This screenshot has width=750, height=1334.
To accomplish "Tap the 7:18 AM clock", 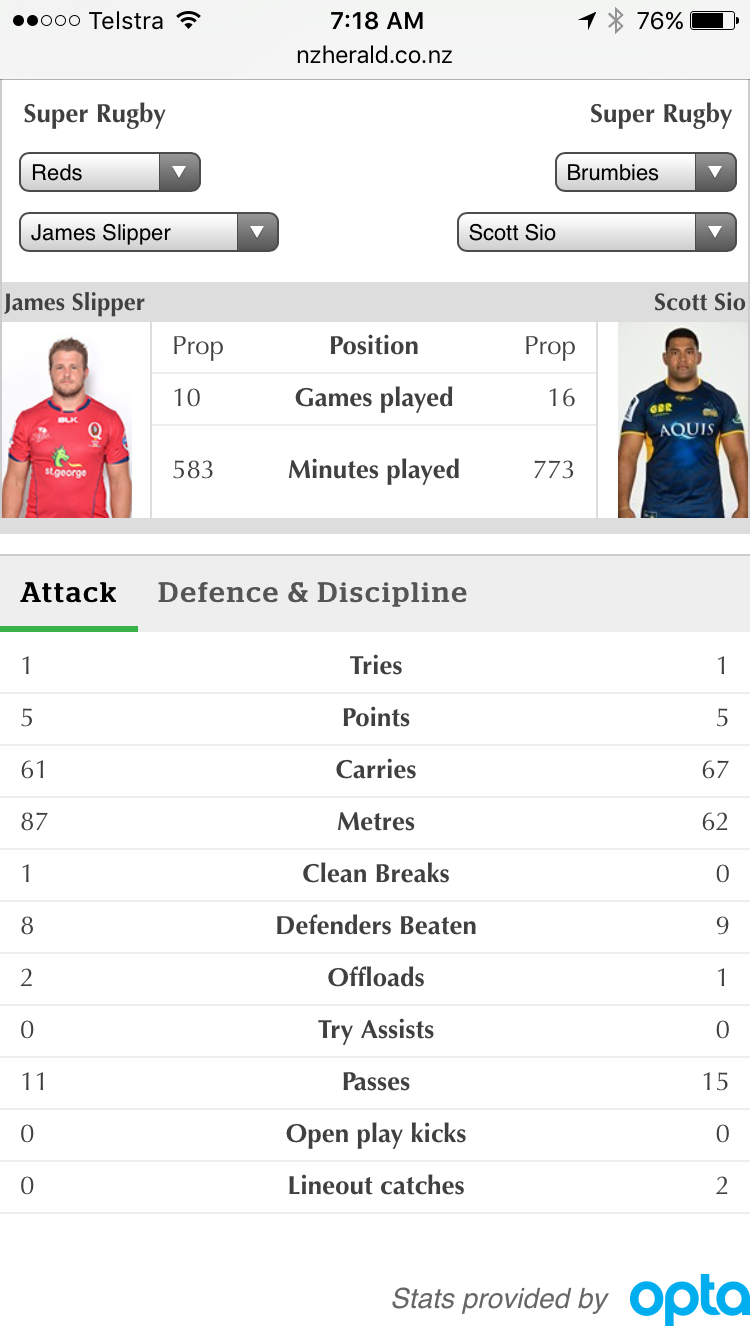I will 377,20.
